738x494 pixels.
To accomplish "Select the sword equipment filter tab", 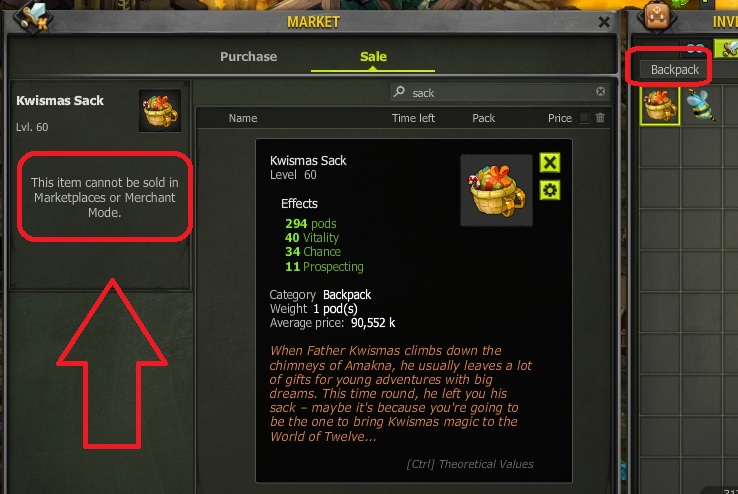I will (x=727, y=48).
